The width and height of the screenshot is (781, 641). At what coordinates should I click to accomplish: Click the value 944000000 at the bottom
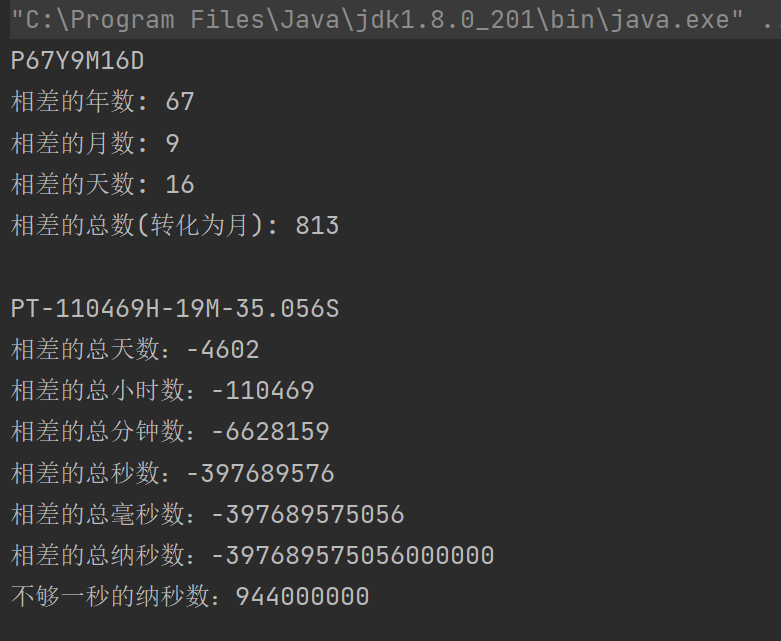tap(302, 597)
